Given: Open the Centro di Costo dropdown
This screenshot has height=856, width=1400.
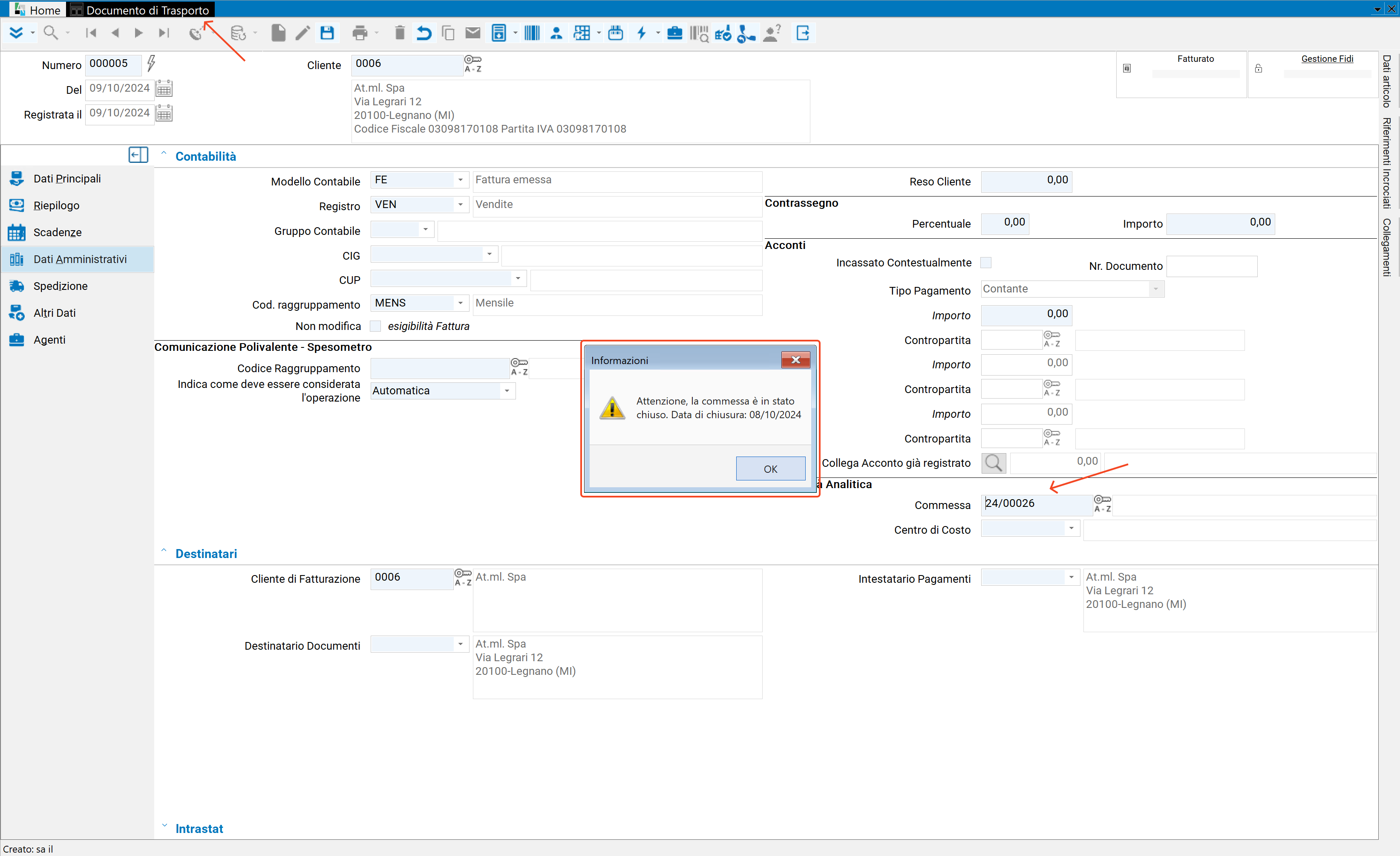Looking at the screenshot, I should tap(1071, 529).
